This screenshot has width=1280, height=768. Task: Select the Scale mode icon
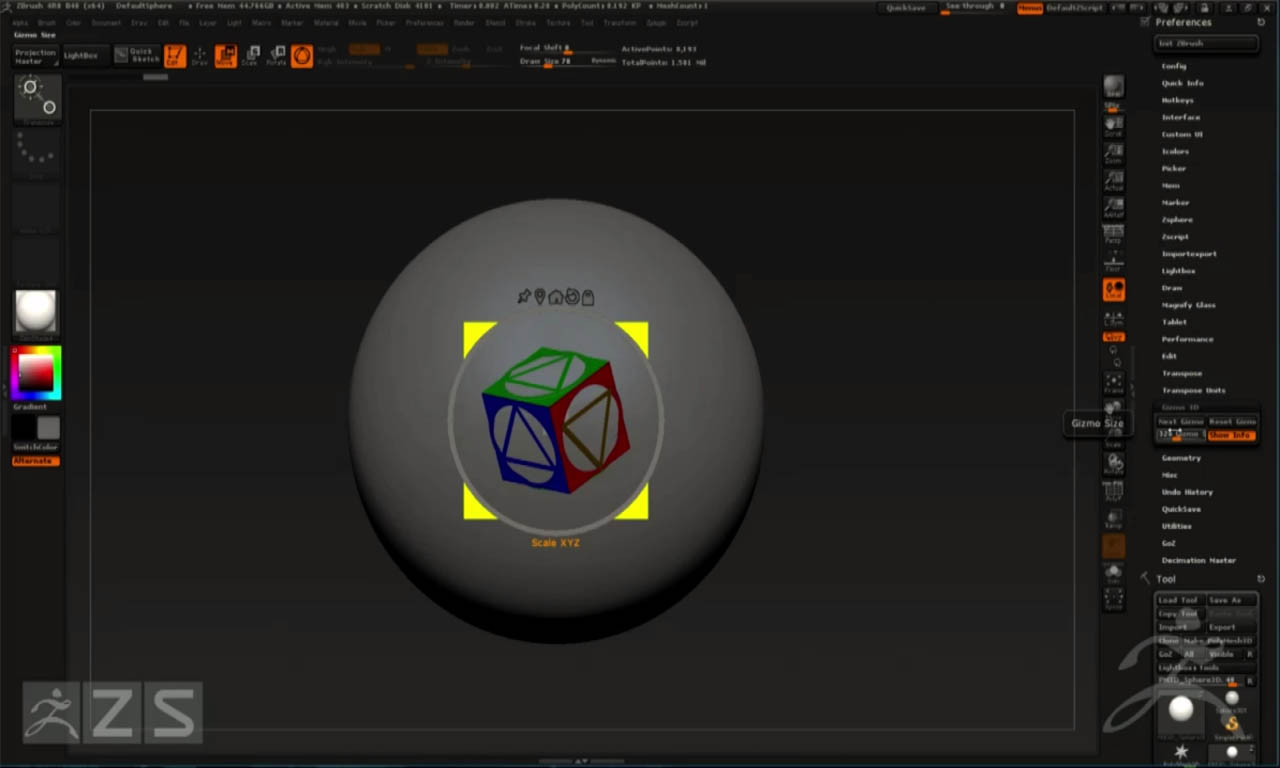[251, 56]
